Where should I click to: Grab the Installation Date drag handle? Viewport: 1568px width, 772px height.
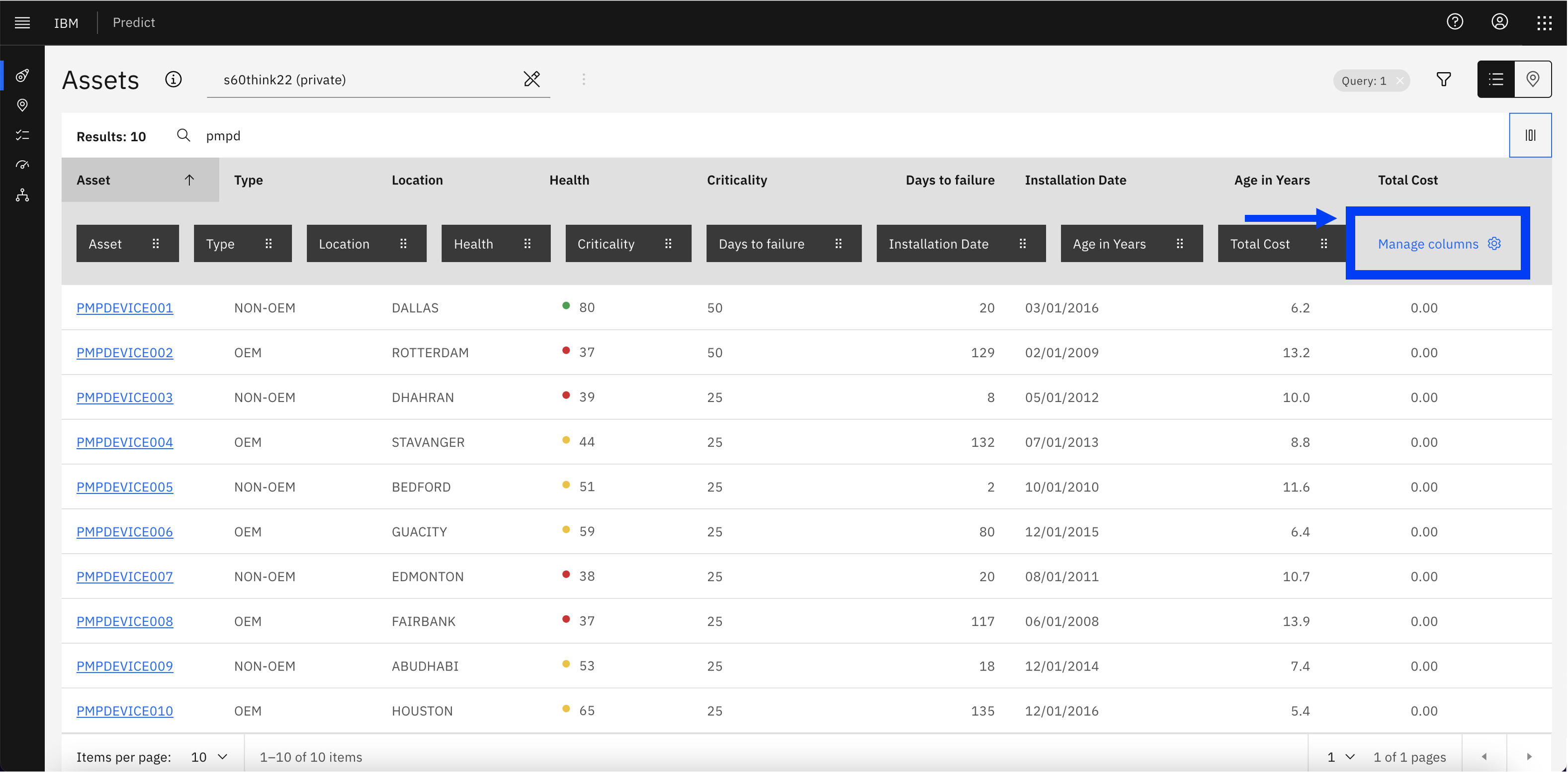[1023, 244]
